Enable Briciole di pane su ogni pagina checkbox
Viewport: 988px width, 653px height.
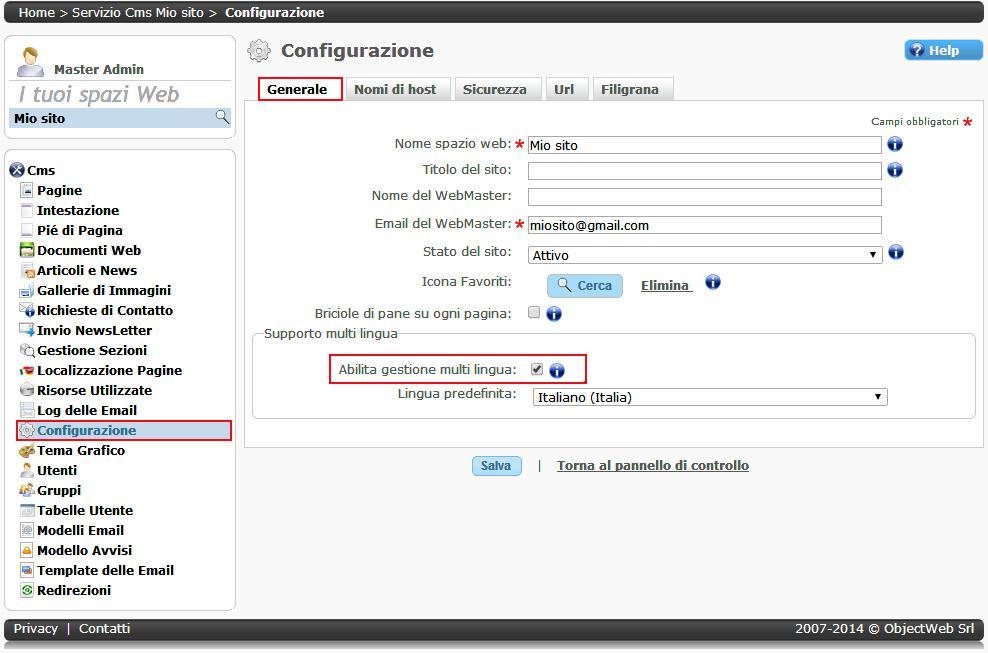(534, 312)
